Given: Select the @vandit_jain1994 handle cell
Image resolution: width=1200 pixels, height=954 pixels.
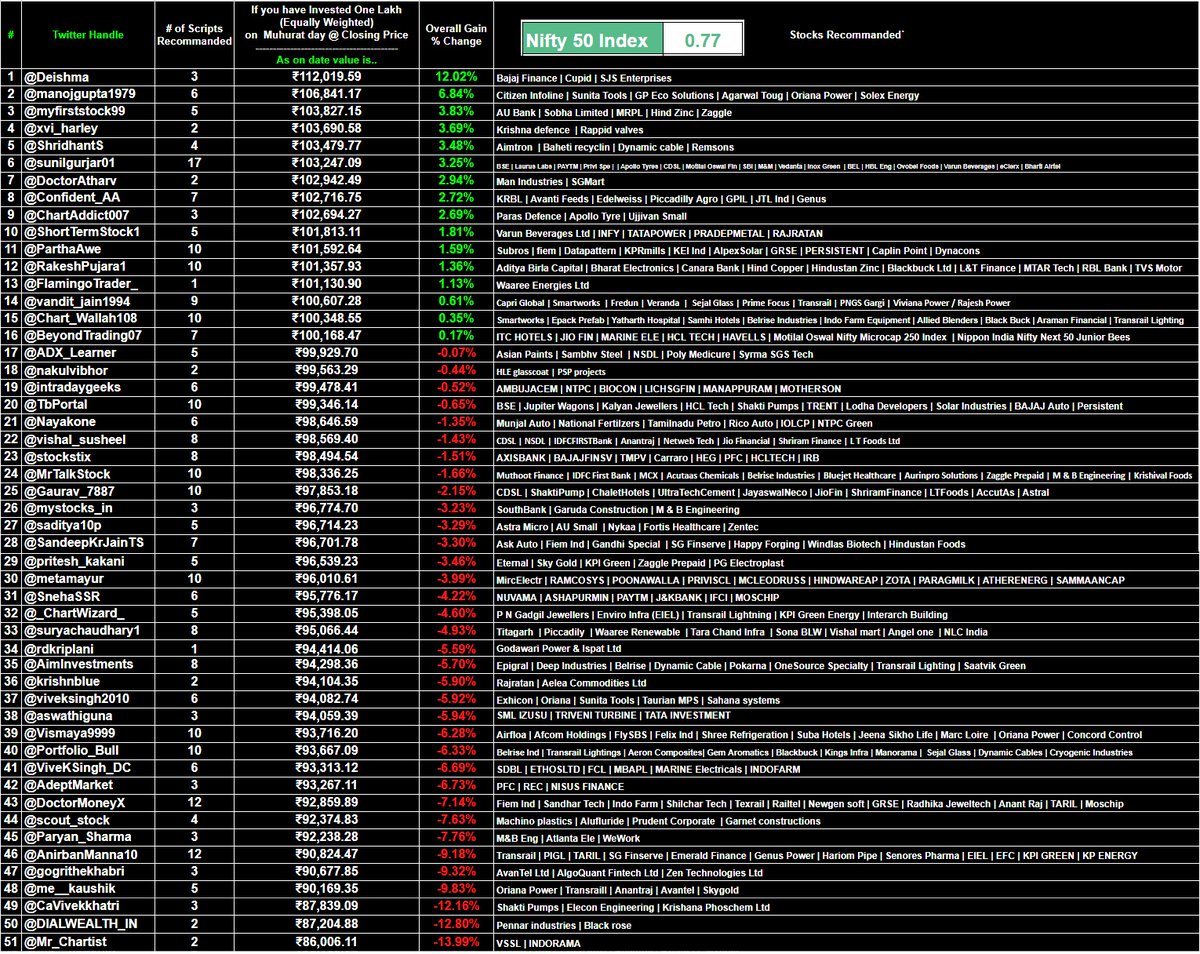Looking at the screenshot, I should tap(88, 302).
